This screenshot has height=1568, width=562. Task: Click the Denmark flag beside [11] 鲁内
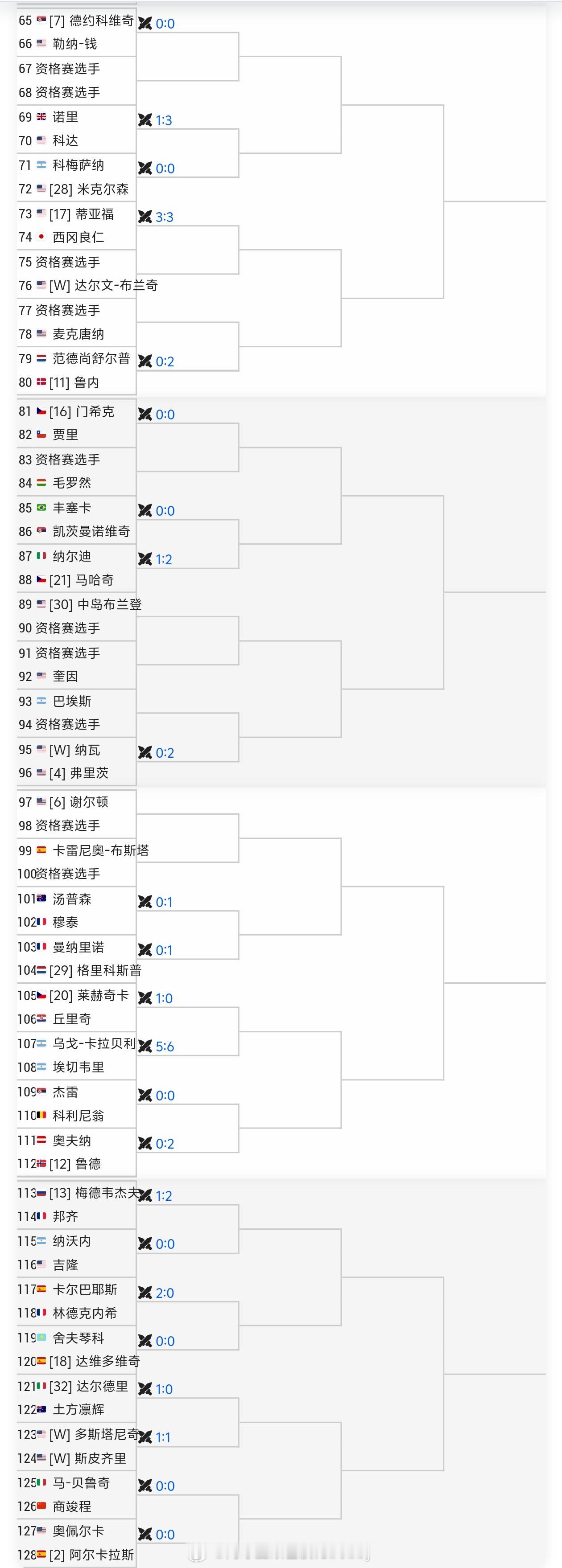pos(41,382)
